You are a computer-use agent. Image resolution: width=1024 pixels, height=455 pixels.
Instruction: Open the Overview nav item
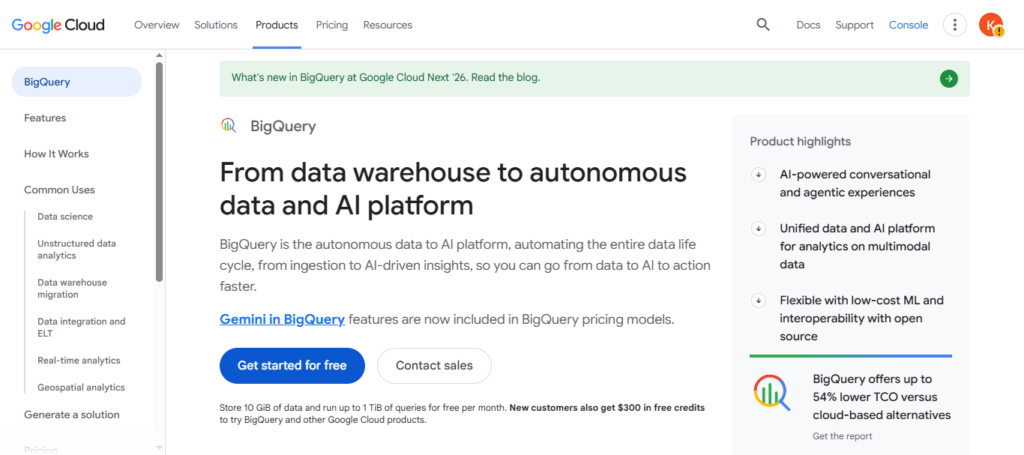[x=157, y=25]
